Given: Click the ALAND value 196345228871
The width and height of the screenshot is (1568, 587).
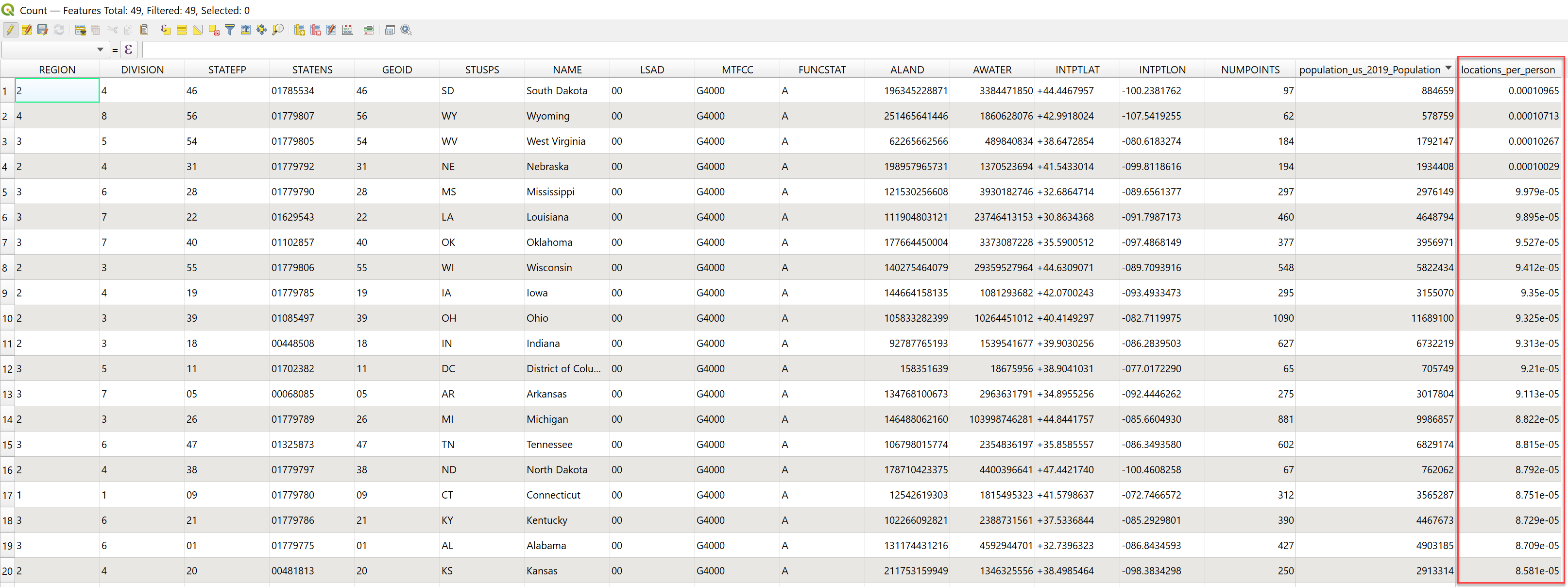Looking at the screenshot, I should (x=907, y=91).
